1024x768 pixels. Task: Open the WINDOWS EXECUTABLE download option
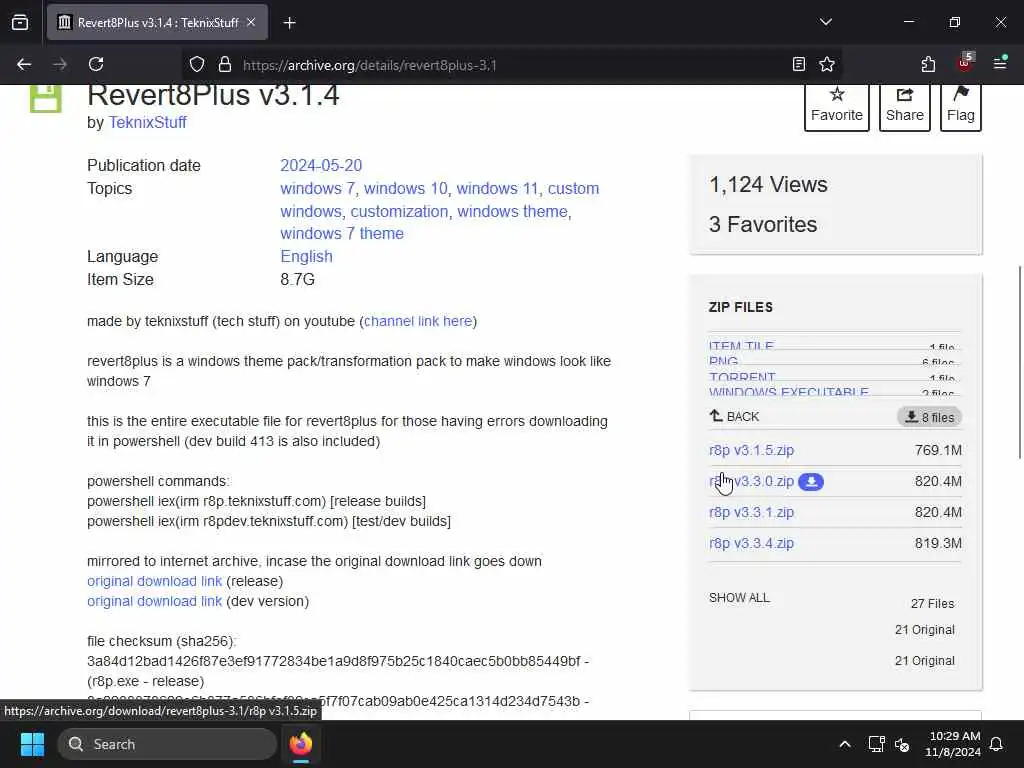(788, 392)
